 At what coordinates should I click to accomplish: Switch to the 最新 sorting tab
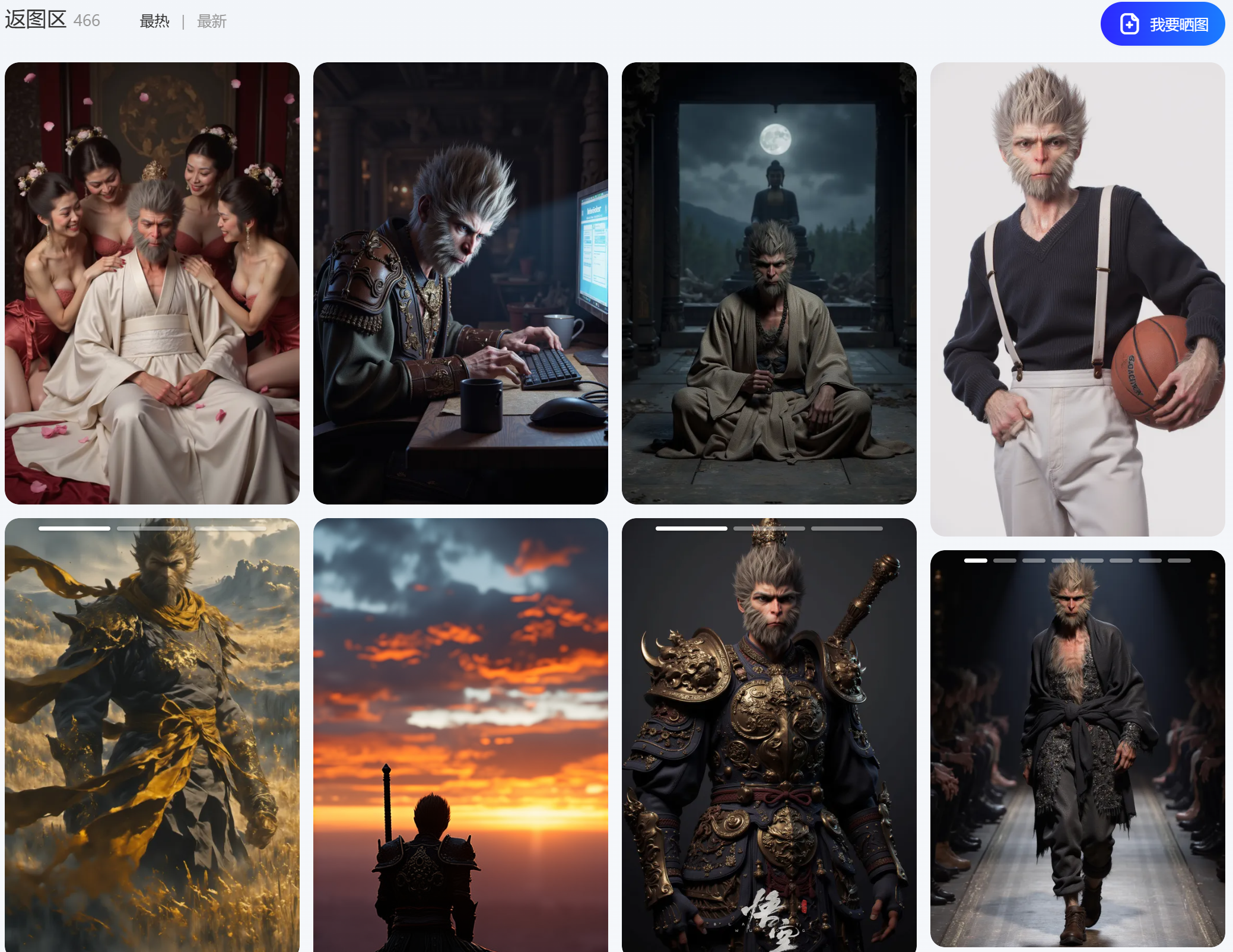tap(212, 21)
